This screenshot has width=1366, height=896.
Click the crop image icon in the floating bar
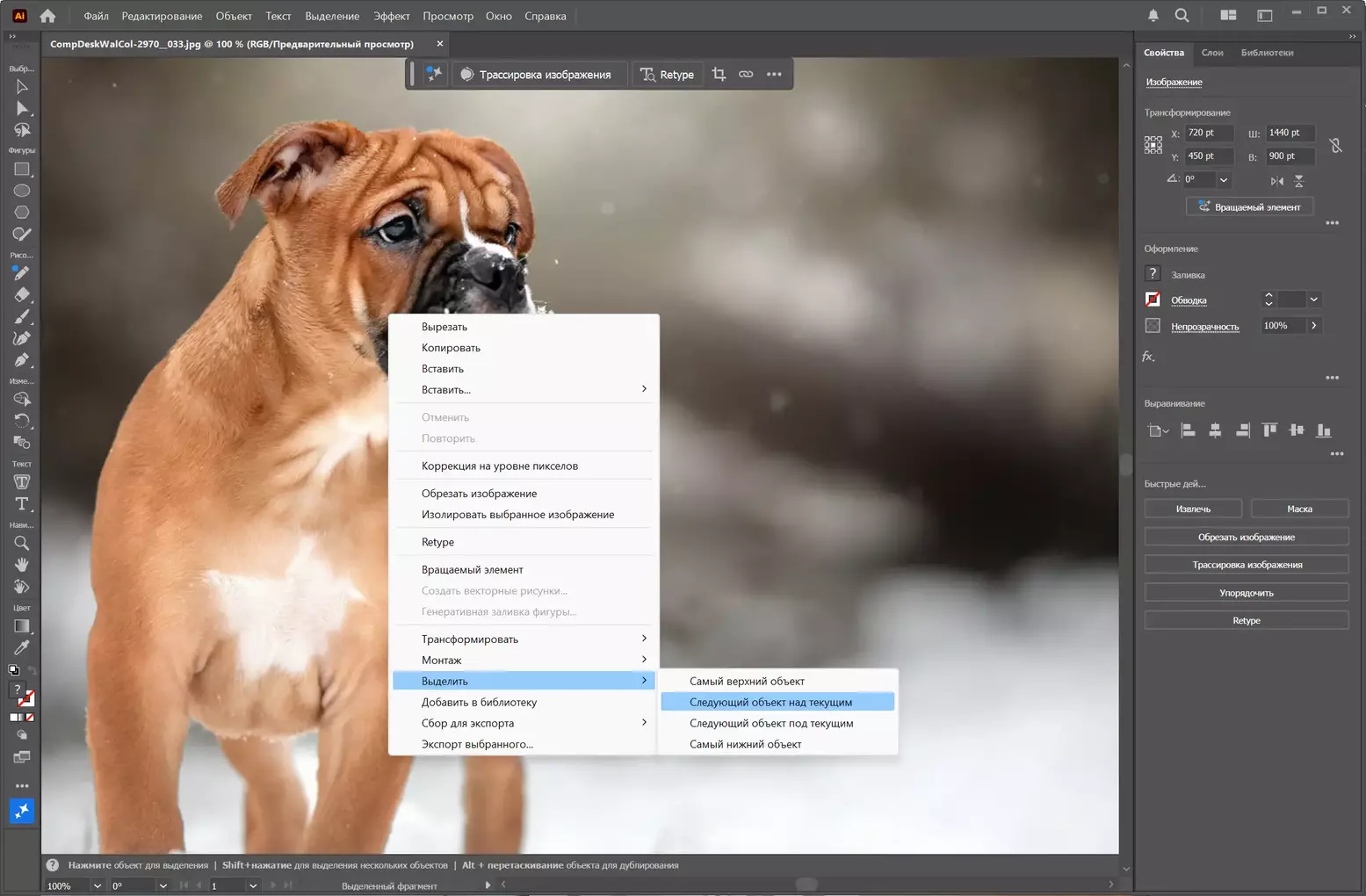(x=719, y=75)
